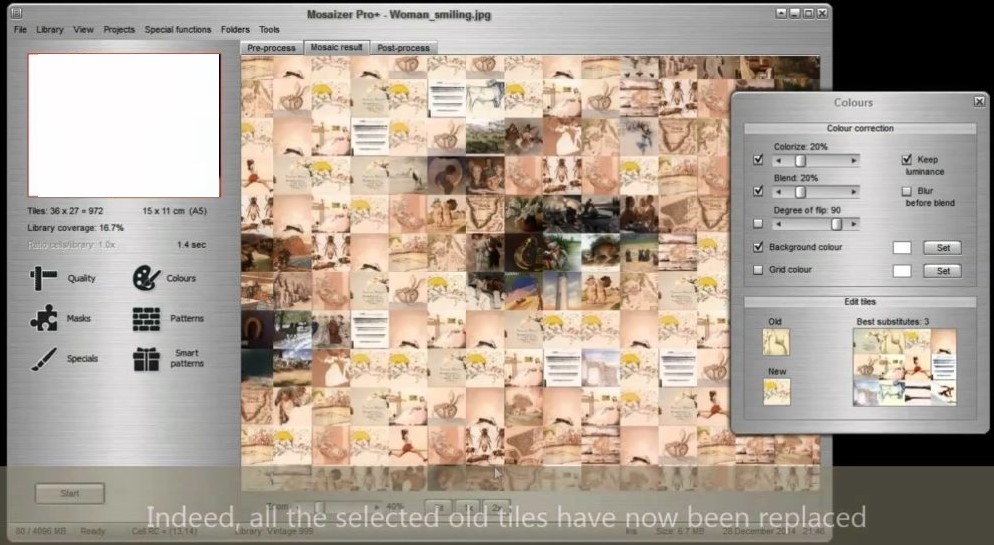Click the white source image preview

pos(124,125)
